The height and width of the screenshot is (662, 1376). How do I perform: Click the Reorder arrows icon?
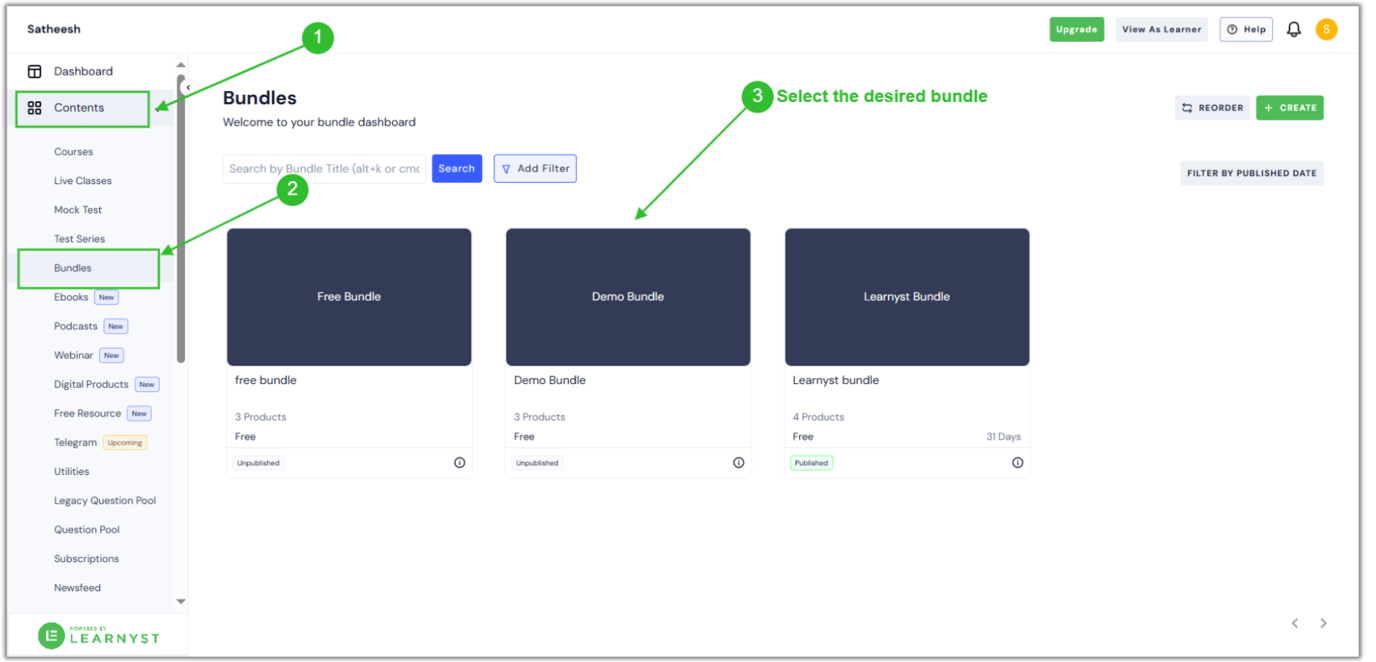tap(1186, 107)
